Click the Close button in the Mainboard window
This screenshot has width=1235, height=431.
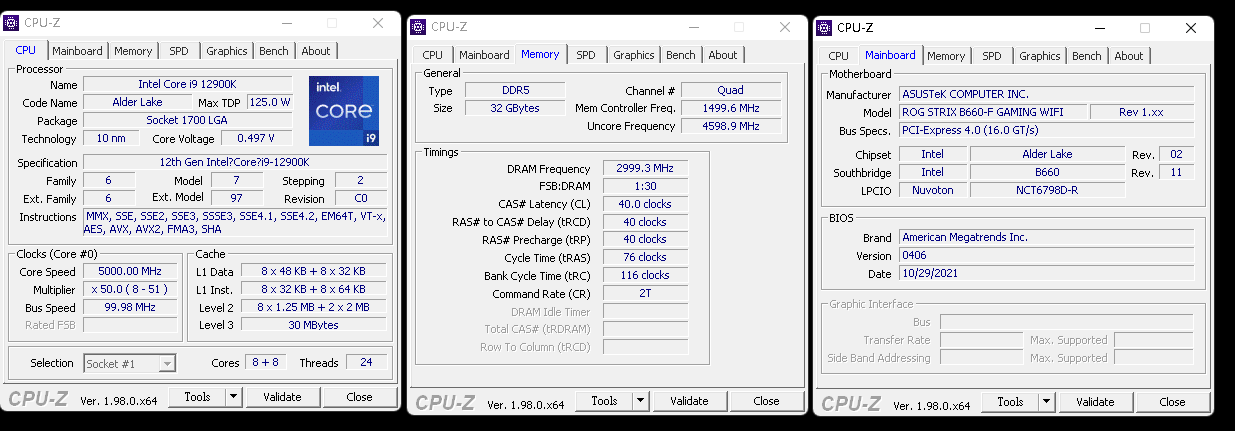(x=1172, y=402)
